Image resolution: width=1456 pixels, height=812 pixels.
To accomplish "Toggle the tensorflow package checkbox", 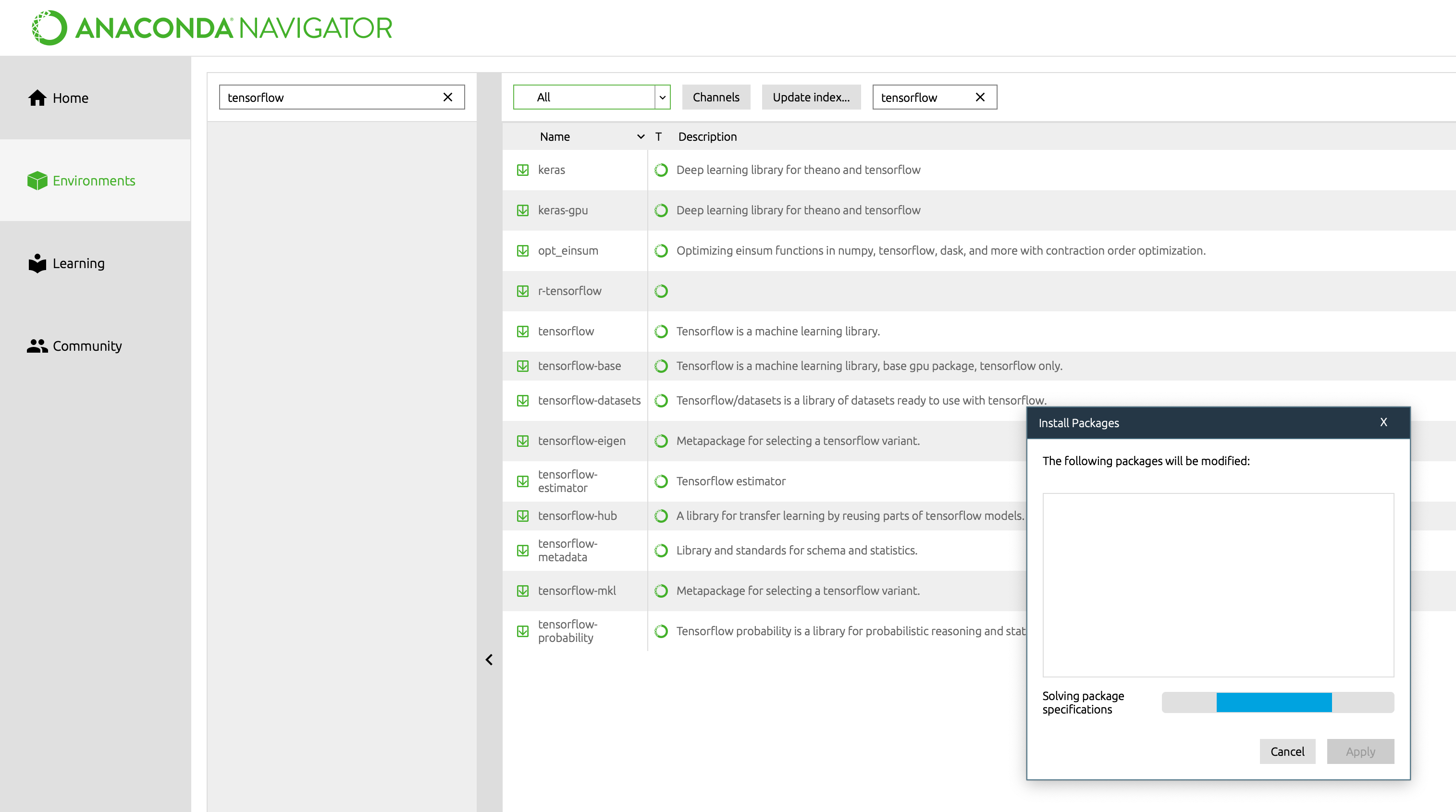I will 523,331.
